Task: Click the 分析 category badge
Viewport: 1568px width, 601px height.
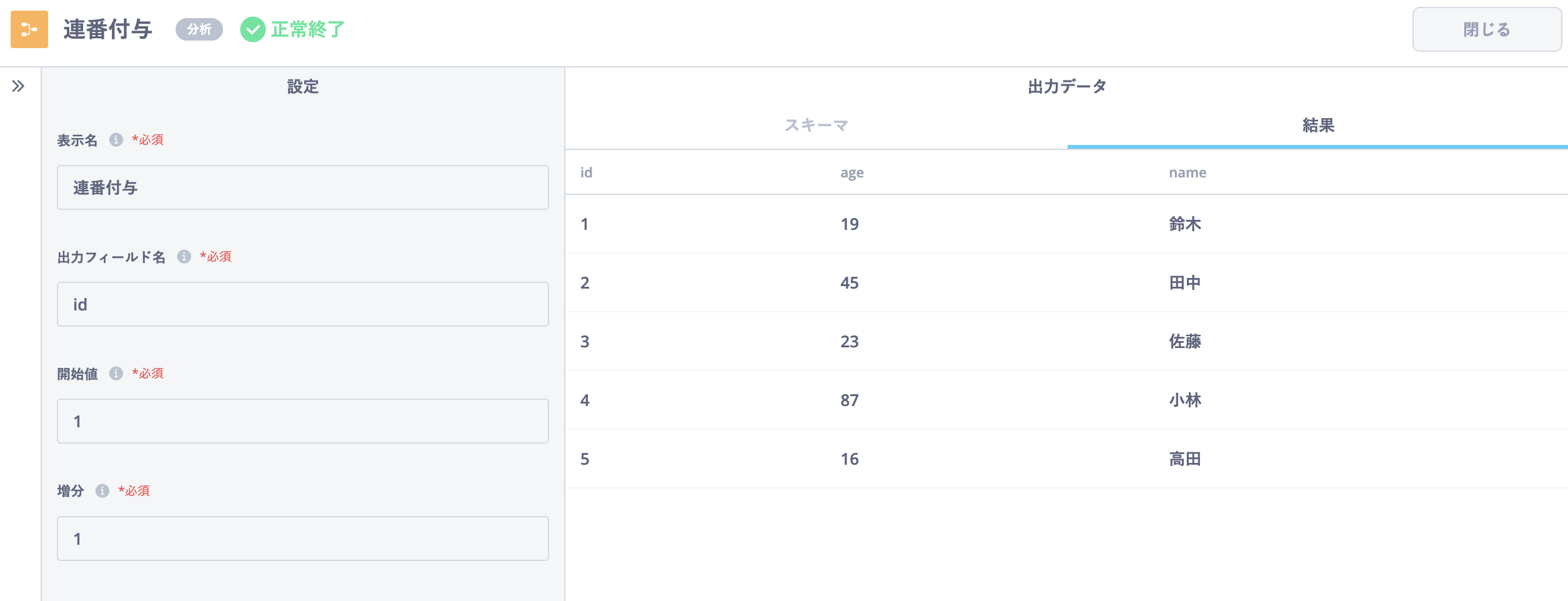Action: point(199,29)
